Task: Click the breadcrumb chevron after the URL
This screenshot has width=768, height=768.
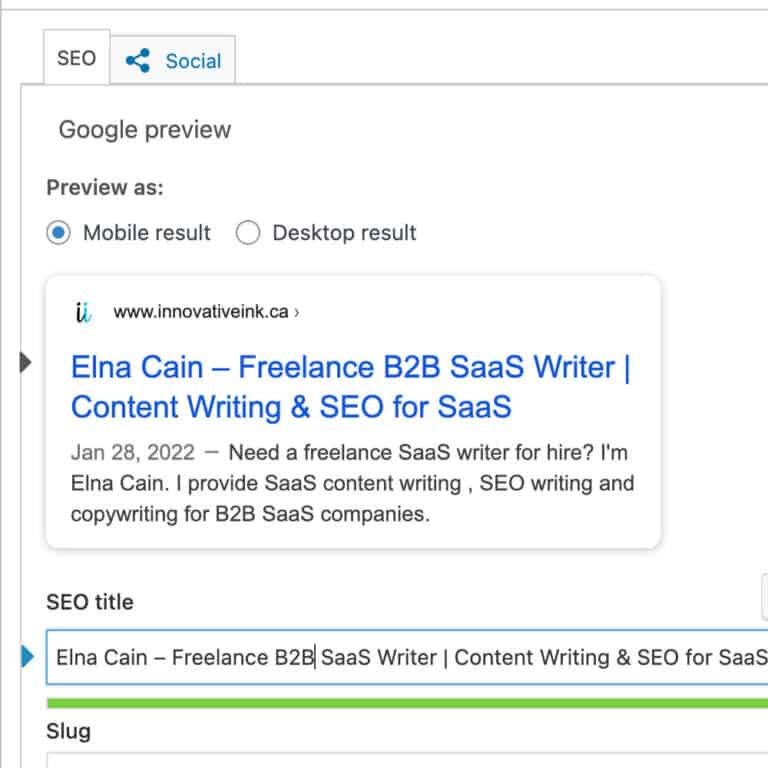Action: pos(297,312)
